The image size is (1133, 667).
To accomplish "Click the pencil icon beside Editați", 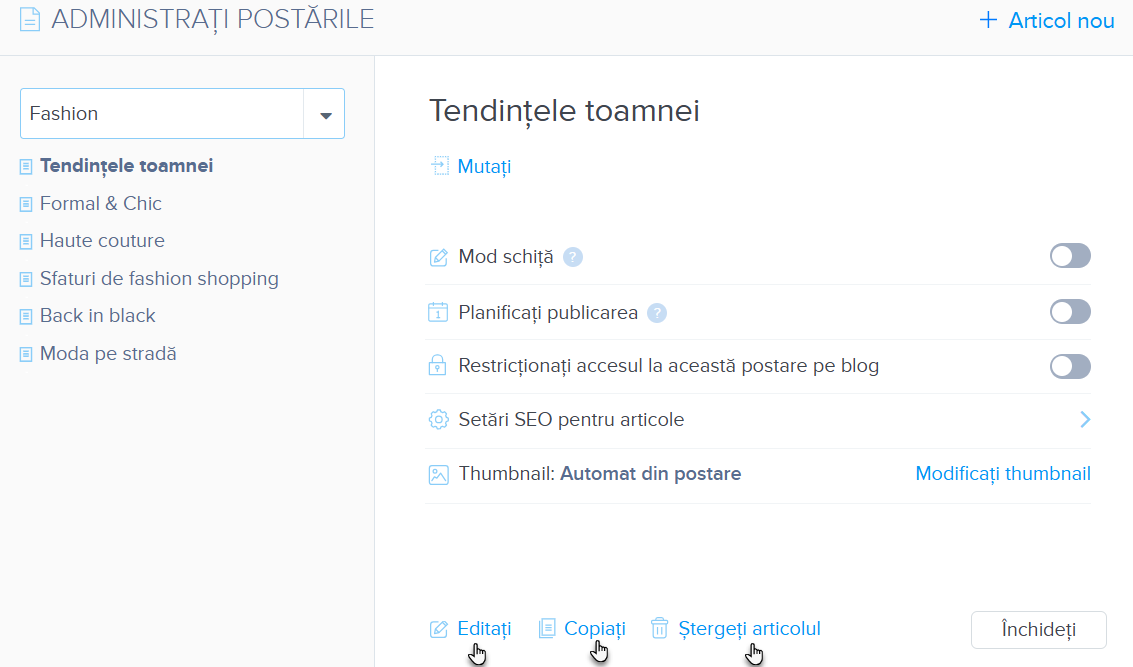I will point(438,629).
